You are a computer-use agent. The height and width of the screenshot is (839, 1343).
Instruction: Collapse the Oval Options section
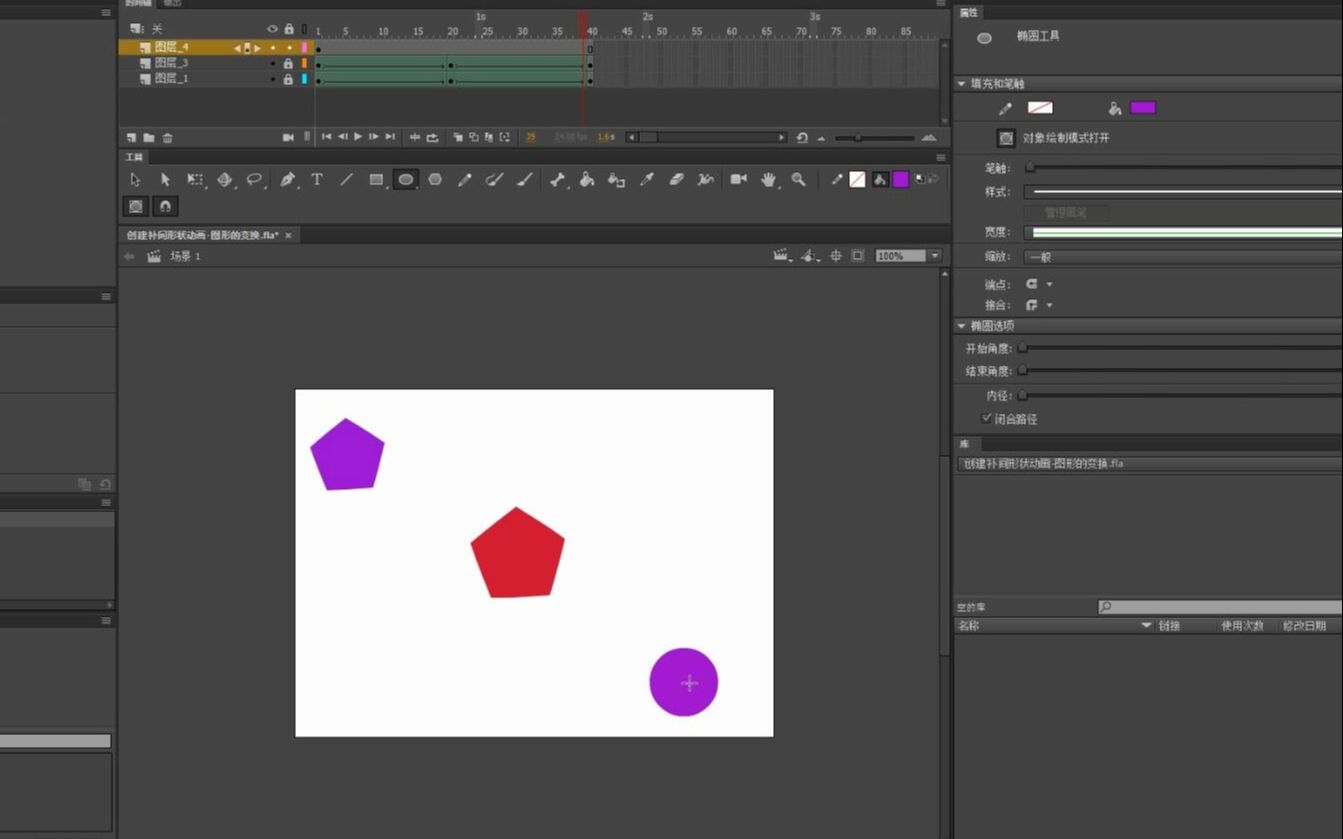961,326
